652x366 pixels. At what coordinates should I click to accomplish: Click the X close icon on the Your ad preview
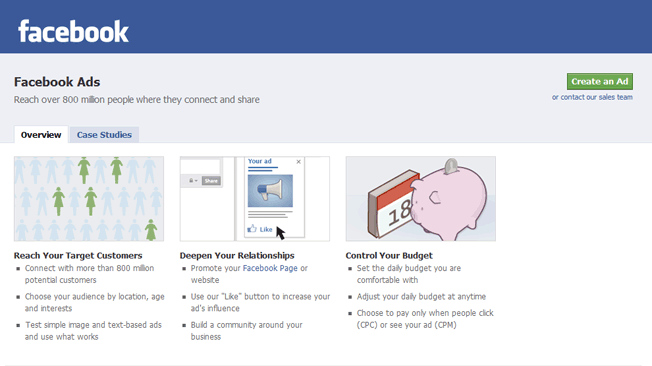pos(299,161)
